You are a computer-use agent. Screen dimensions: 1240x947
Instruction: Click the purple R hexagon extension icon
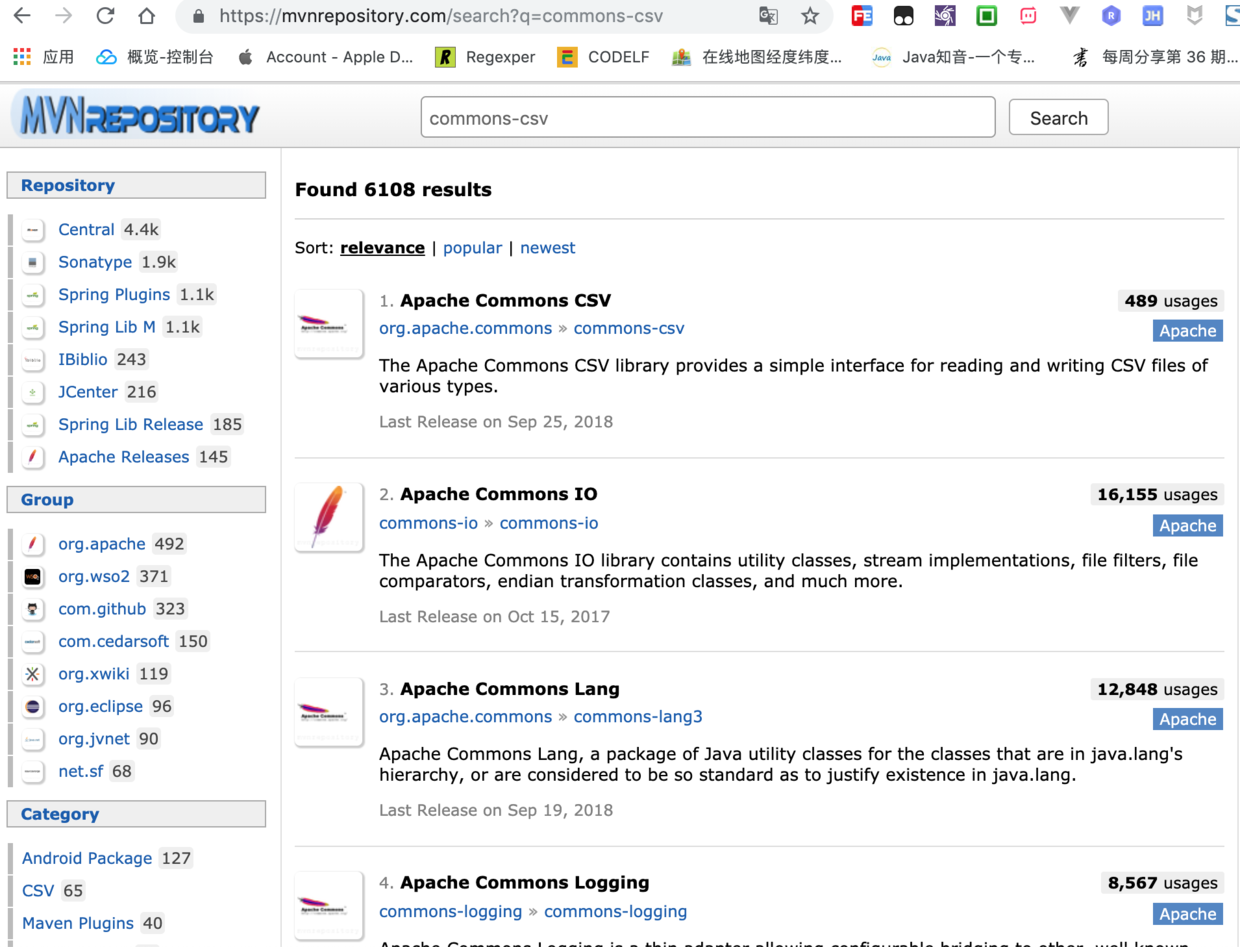(x=1109, y=17)
